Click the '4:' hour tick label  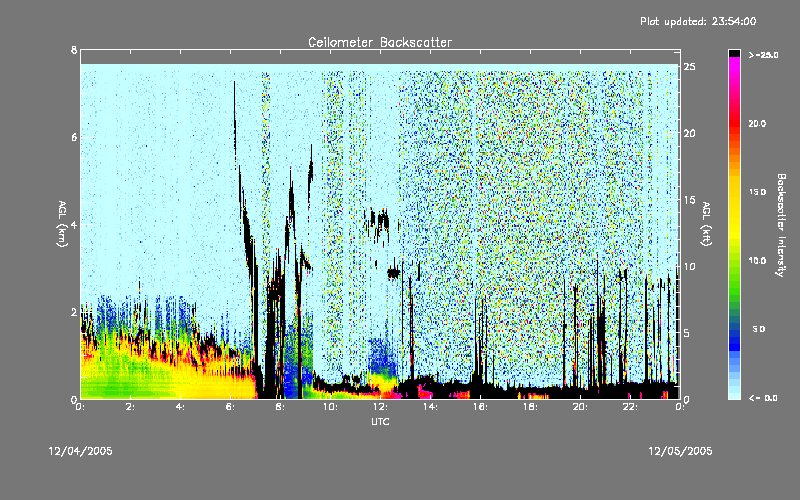coord(181,407)
